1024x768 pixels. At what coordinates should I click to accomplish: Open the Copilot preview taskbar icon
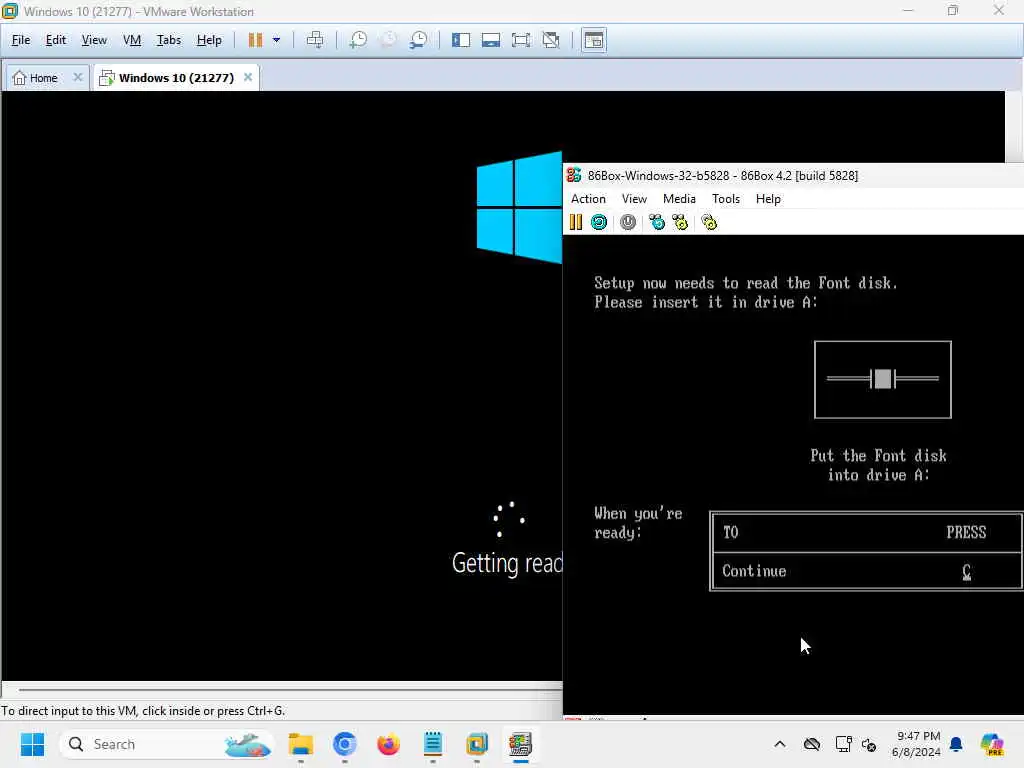click(x=992, y=744)
